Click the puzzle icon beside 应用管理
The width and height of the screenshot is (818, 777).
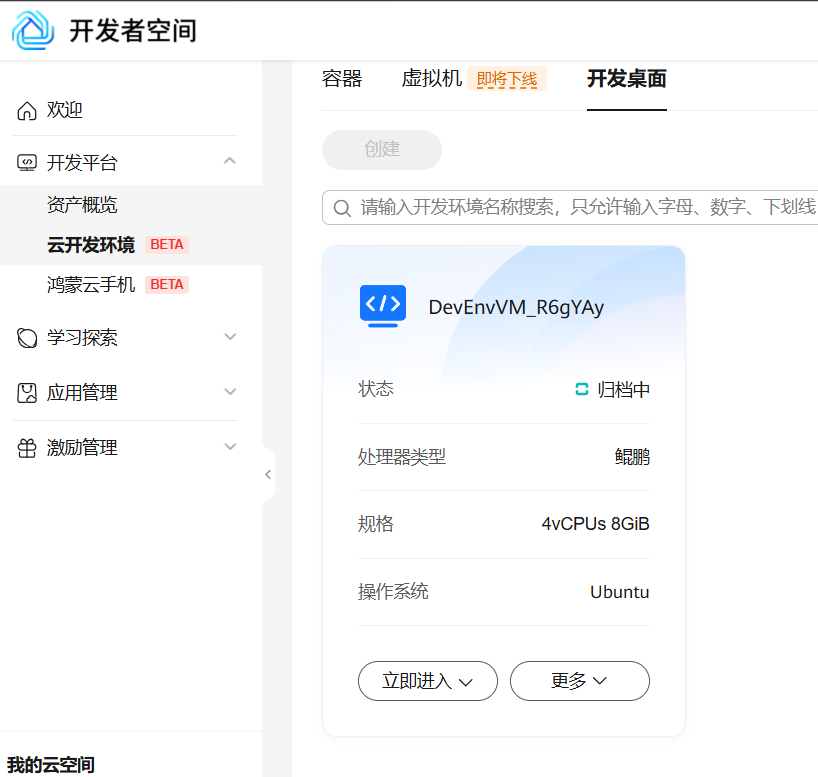pyautogui.click(x=27, y=393)
